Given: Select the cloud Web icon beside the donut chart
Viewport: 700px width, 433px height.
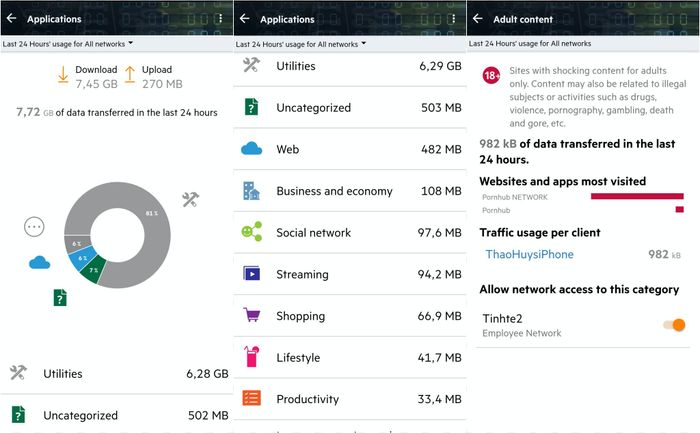Looking at the screenshot, I should (39, 262).
